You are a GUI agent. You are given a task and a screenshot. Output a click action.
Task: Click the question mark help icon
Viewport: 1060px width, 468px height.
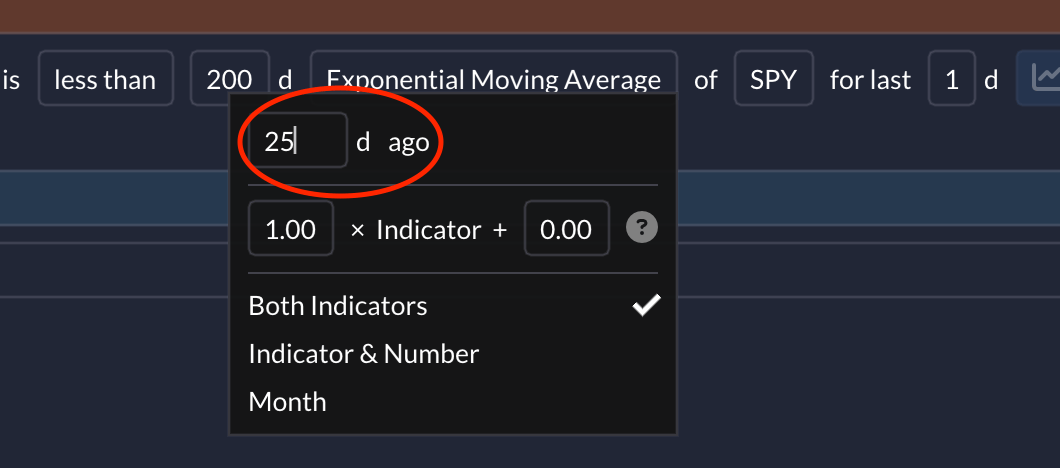click(642, 229)
